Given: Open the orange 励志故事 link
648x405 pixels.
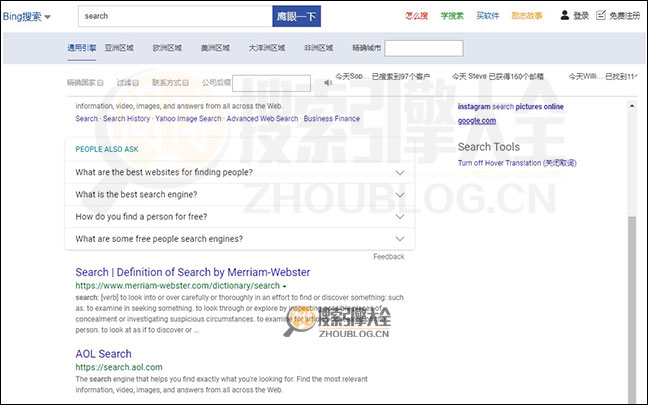Looking at the screenshot, I should (x=527, y=16).
